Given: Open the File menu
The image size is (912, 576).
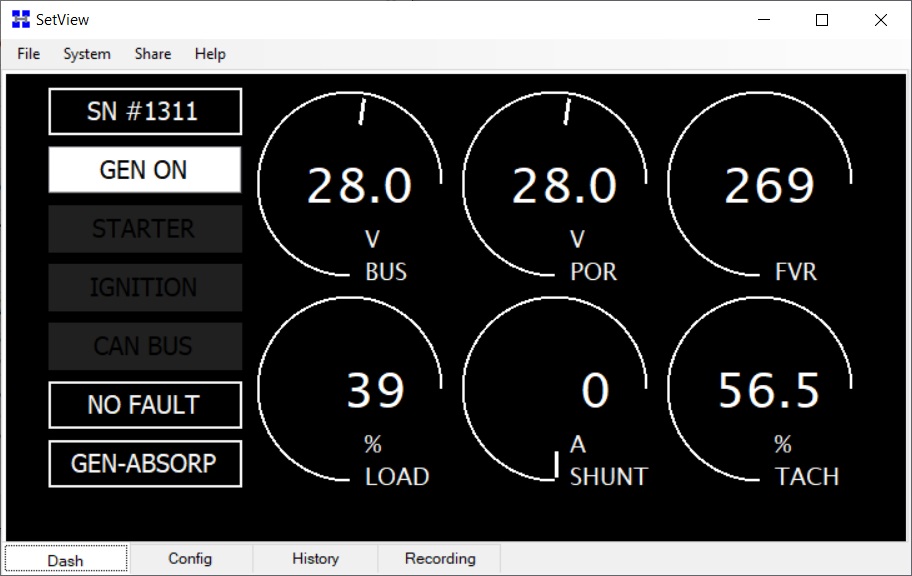Looking at the screenshot, I should [29, 54].
